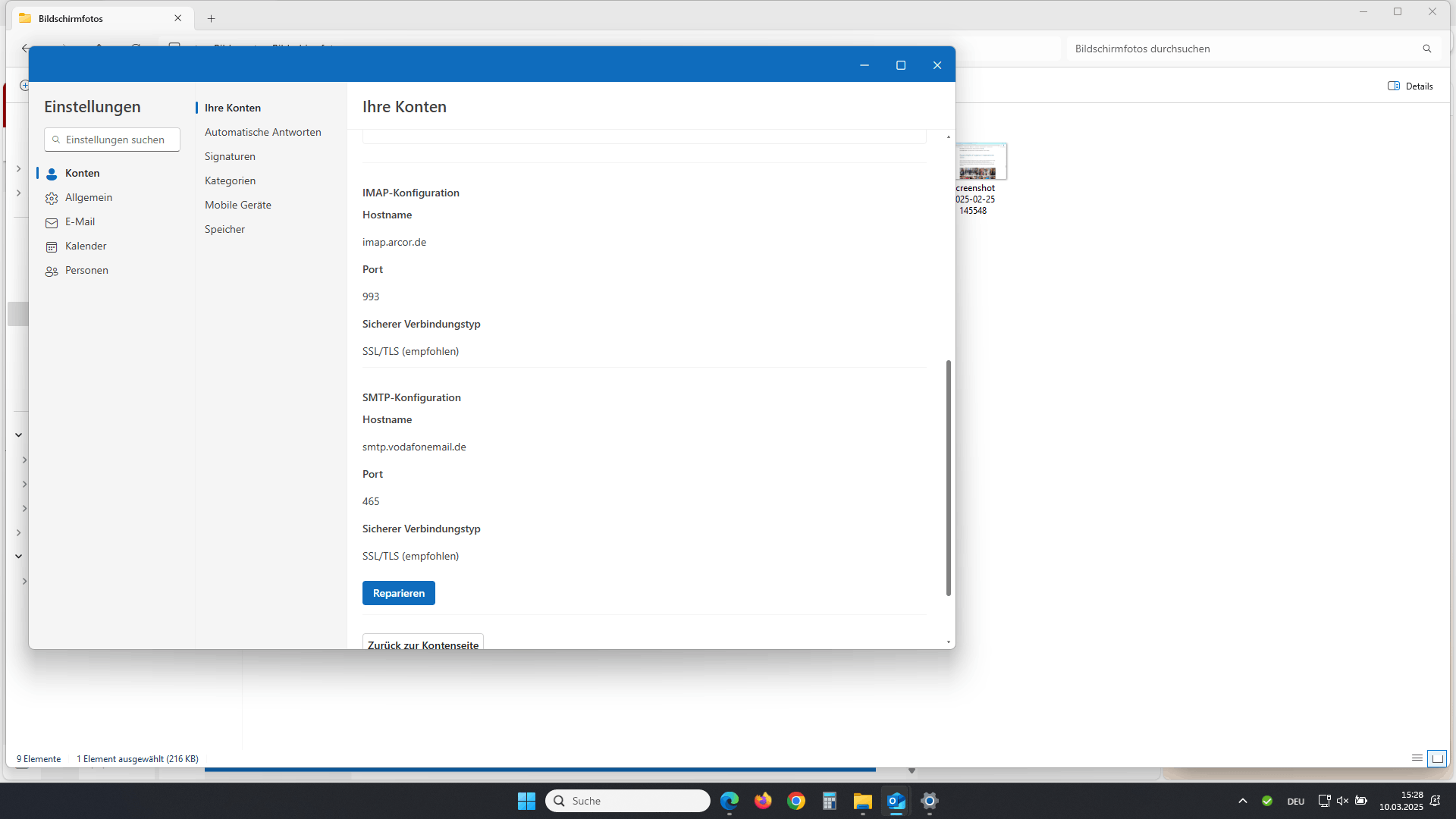Toggle the Details pane in Explorer

click(1410, 86)
